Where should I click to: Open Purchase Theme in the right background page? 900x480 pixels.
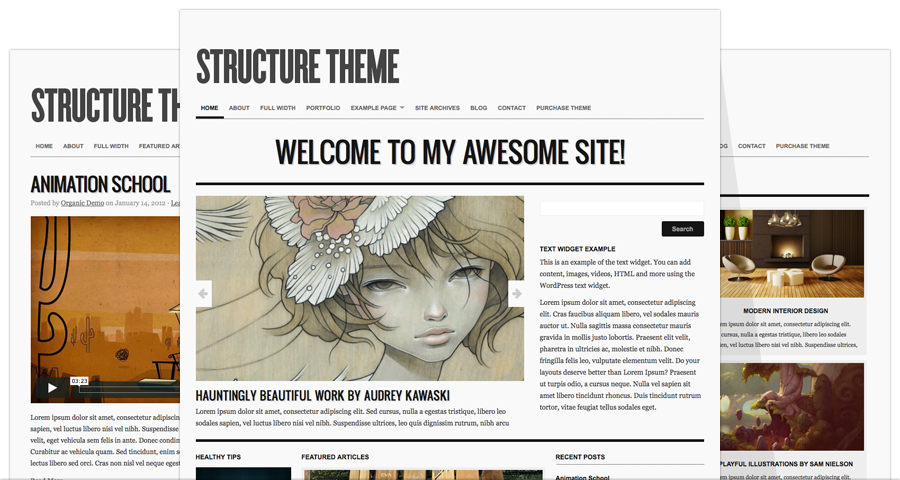tap(802, 146)
